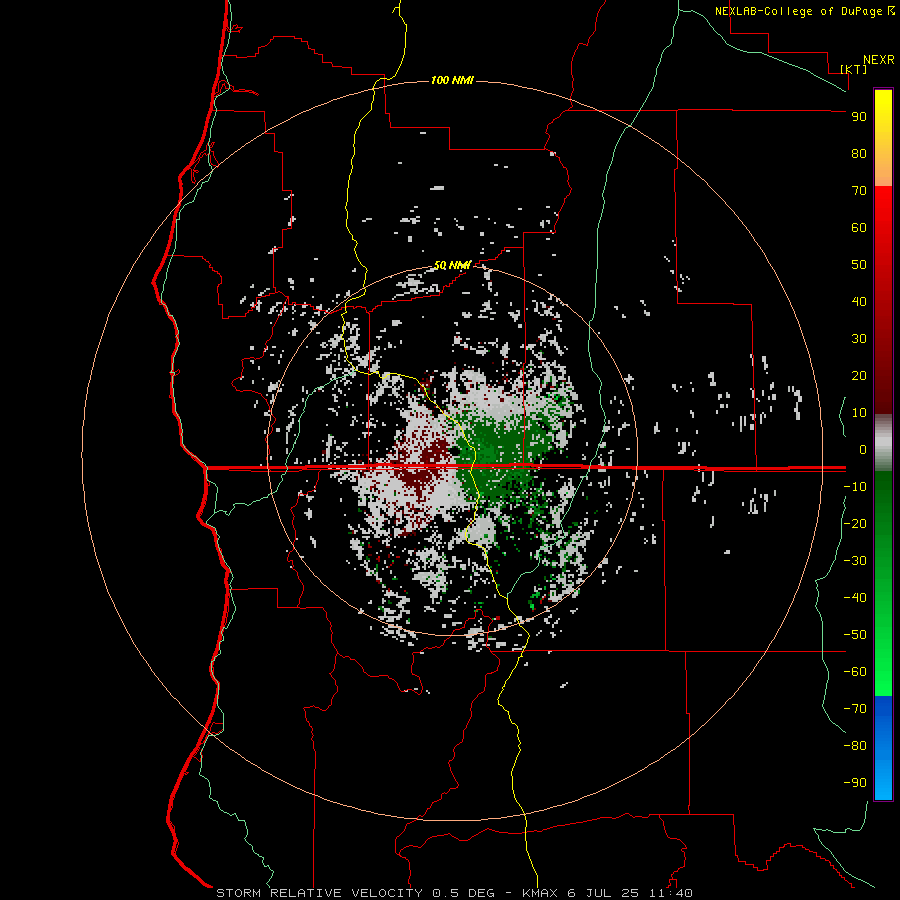
Task: Click the -80 value on velocity scale
Action: 855,746
